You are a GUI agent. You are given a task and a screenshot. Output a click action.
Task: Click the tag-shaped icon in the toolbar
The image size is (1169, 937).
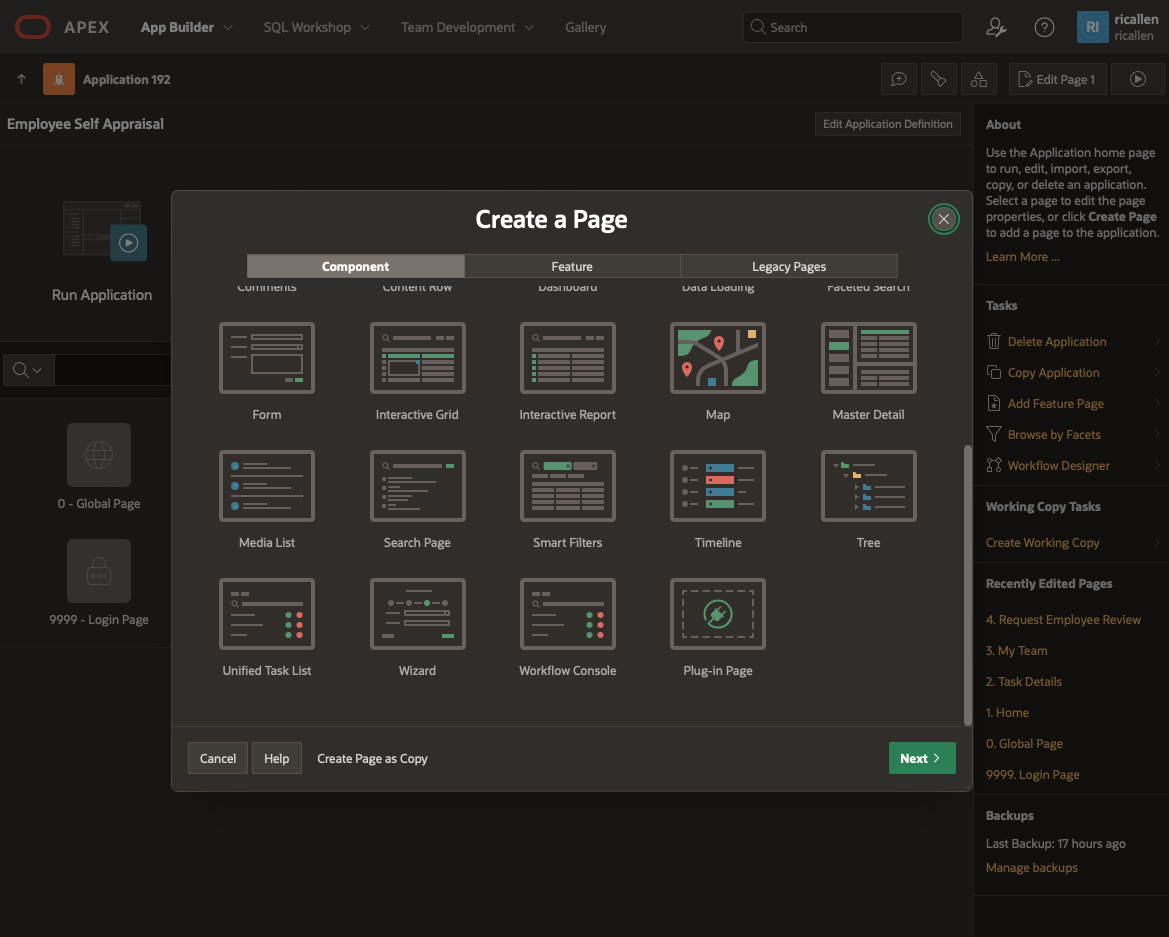tap(939, 79)
